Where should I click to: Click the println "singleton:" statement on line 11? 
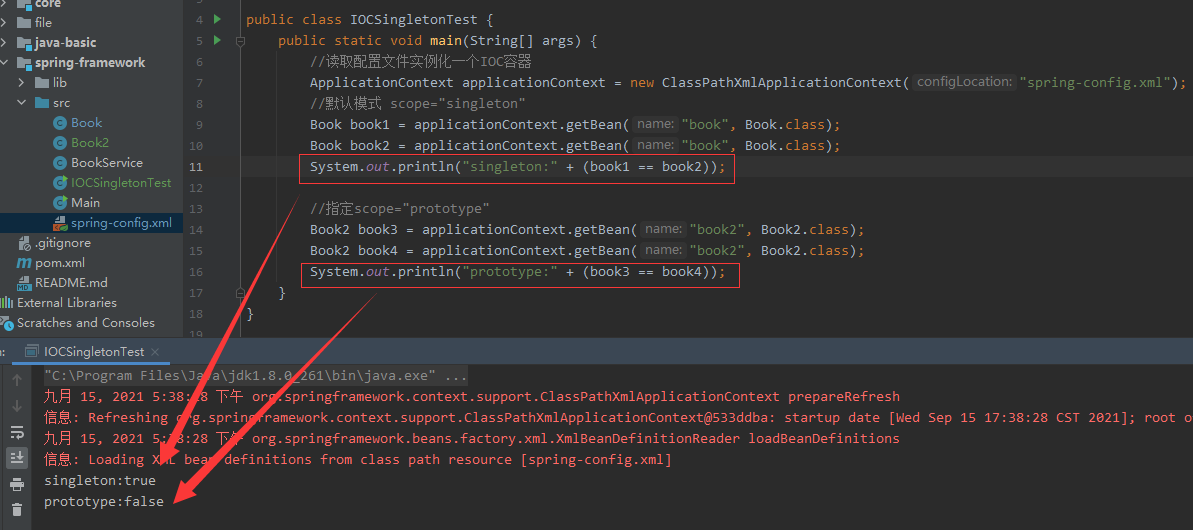pyautogui.click(x=517, y=167)
